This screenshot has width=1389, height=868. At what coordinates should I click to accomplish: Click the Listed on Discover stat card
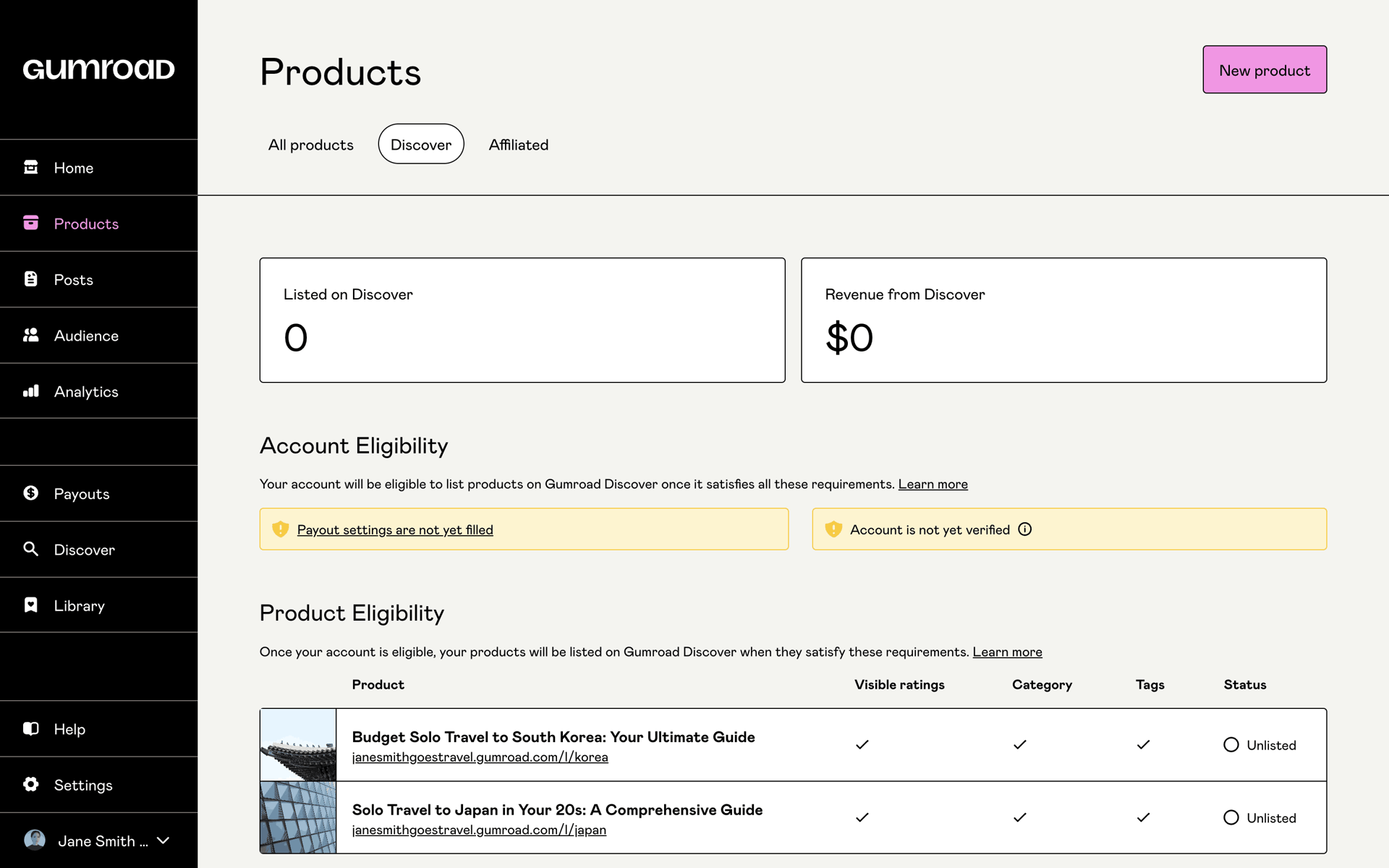(522, 320)
